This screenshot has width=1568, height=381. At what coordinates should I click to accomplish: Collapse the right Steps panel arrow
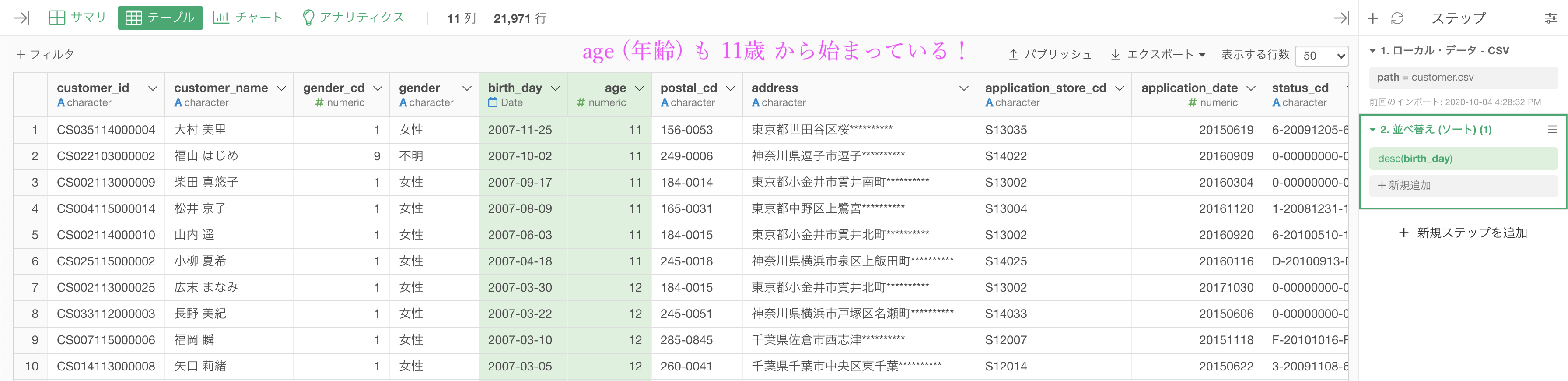(x=1341, y=18)
